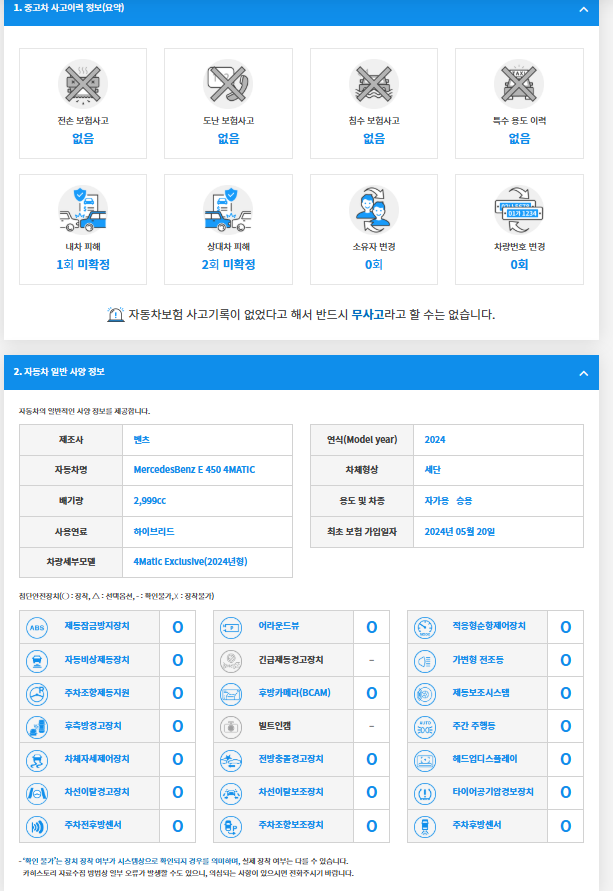Click the 침수 보험사고 flooded car icon
The width and height of the screenshot is (613, 891).
pos(374,84)
